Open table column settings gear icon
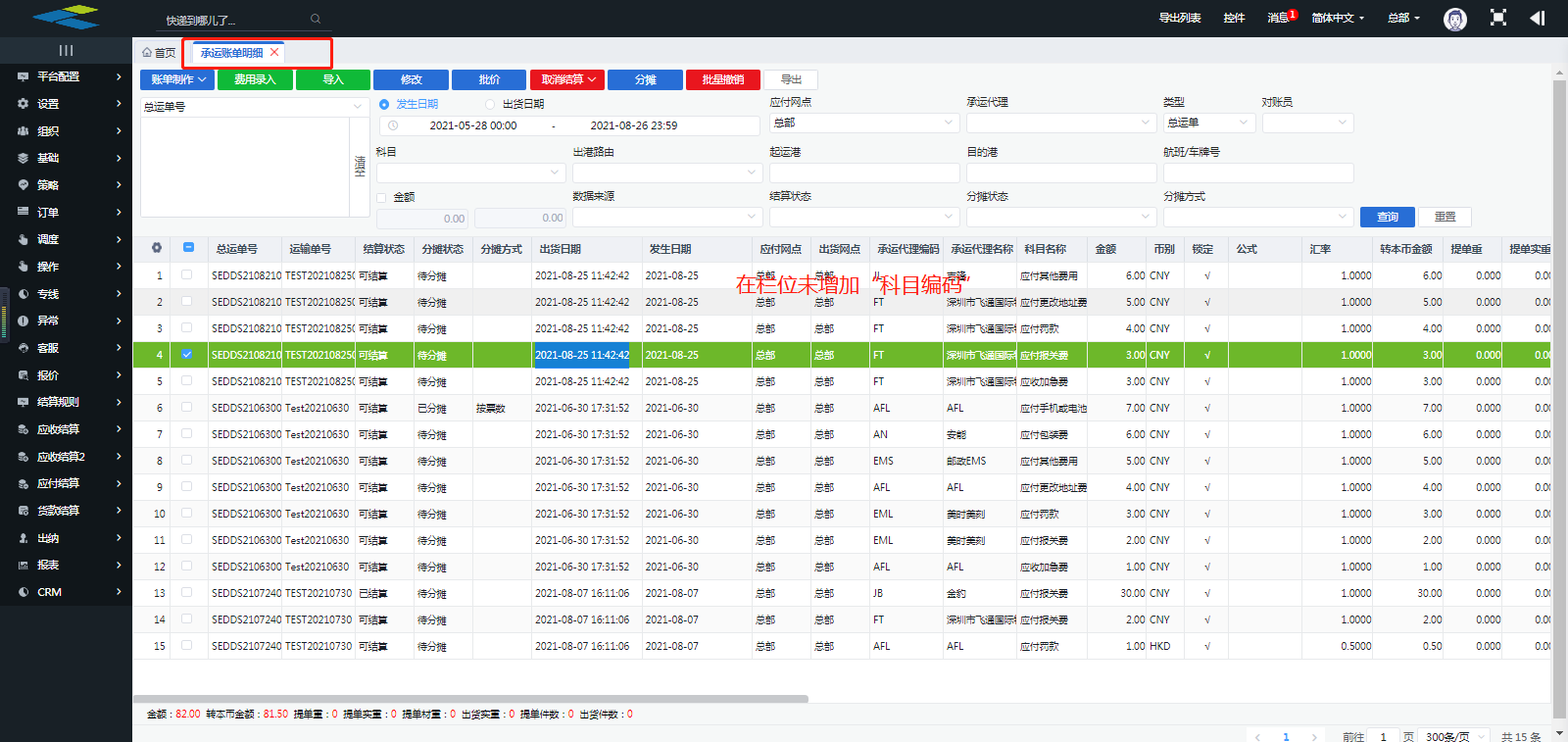Screen dimensions: 1568x742 click(157, 248)
